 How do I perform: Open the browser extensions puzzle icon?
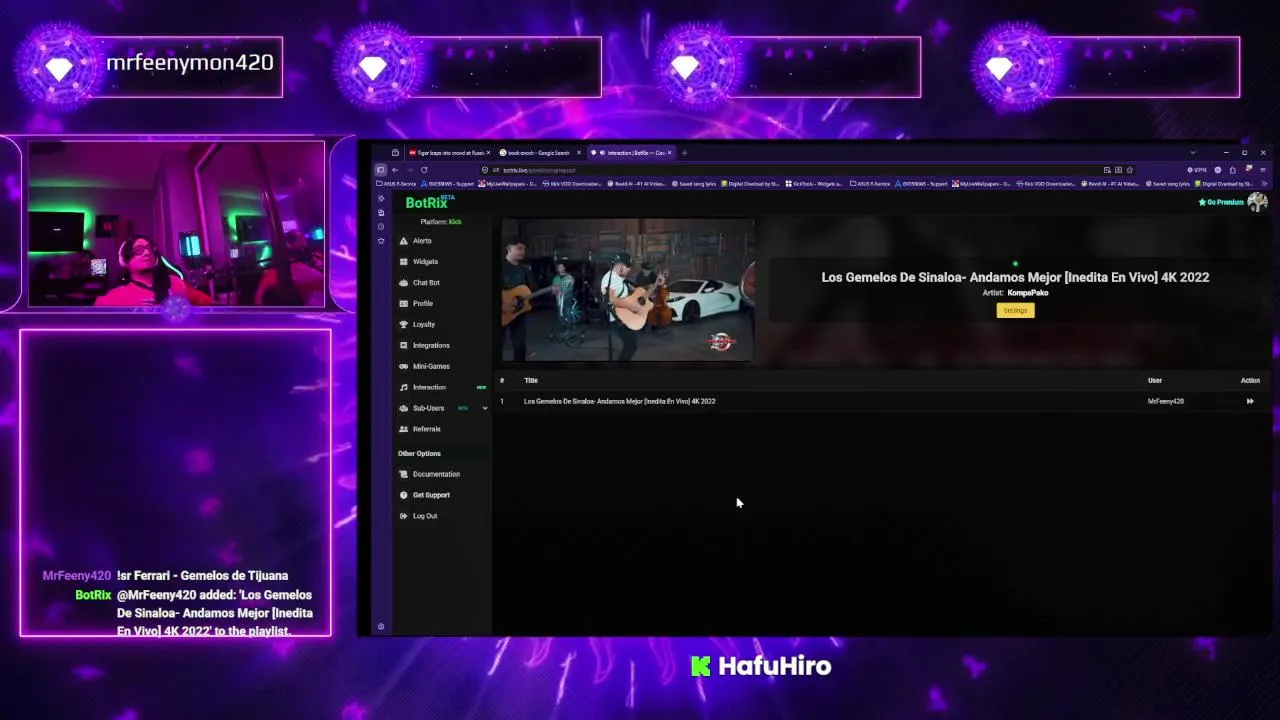point(1233,170)
